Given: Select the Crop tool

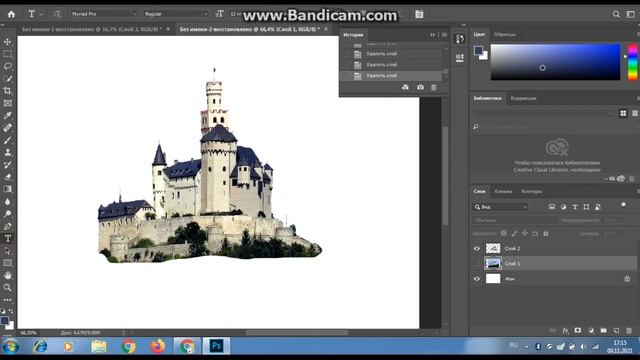Looking at the screenshot, I should 7,91.
